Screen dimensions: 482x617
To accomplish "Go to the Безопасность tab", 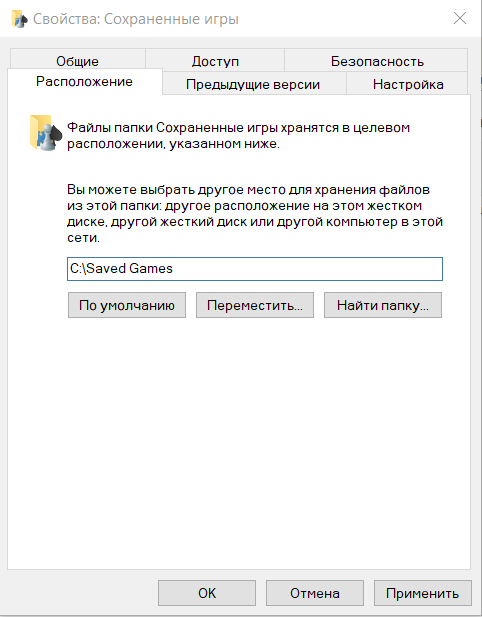I will [377, 61].
